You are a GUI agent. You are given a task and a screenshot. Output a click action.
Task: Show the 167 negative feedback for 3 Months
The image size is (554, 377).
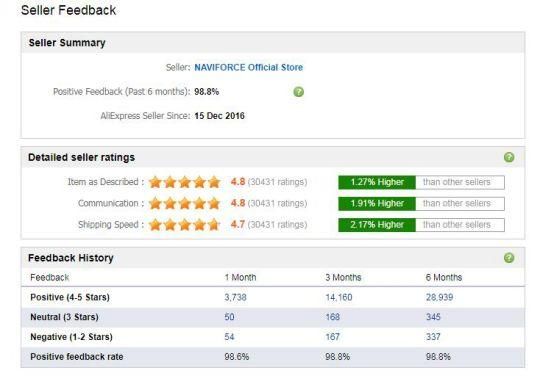coord(332,337)
